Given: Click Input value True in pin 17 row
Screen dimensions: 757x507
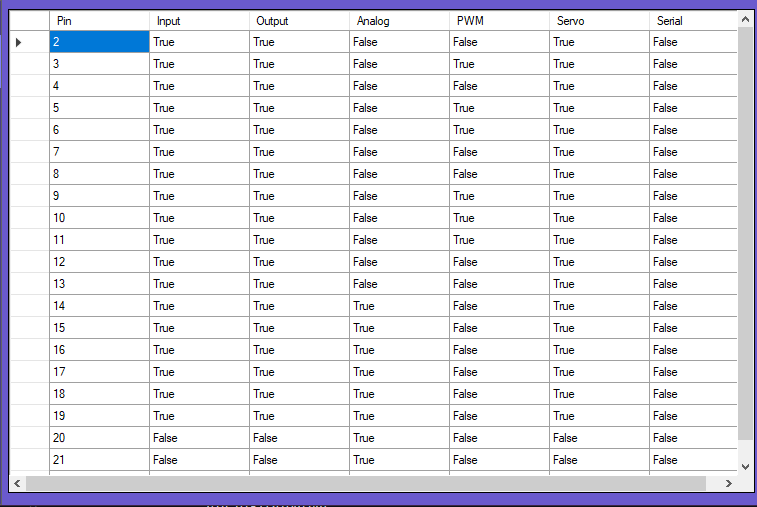Looking at the screenshot, I should pyautogui.click(x=199, y=371).
